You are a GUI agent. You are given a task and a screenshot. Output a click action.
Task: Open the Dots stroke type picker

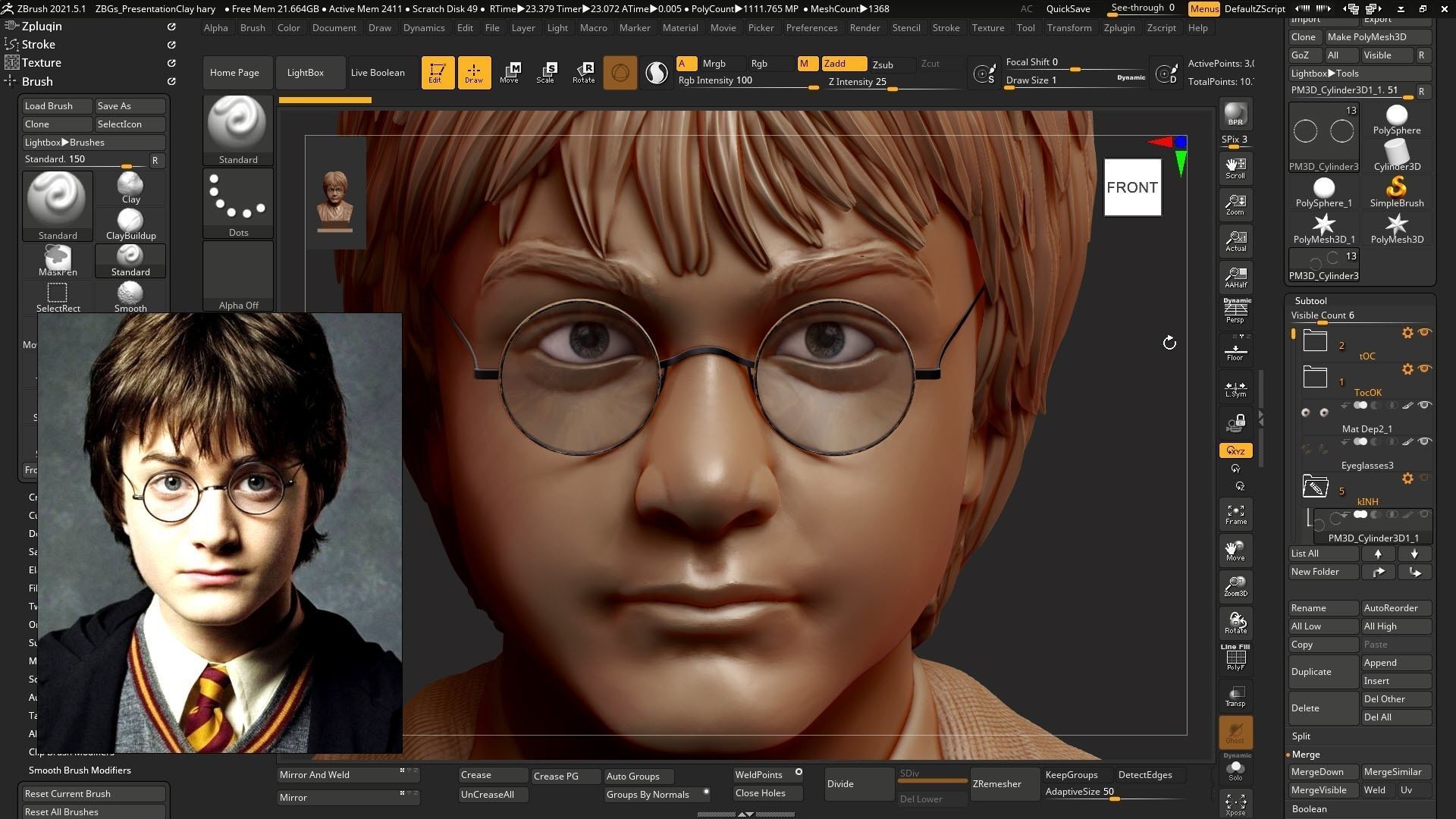click(238, 203)
